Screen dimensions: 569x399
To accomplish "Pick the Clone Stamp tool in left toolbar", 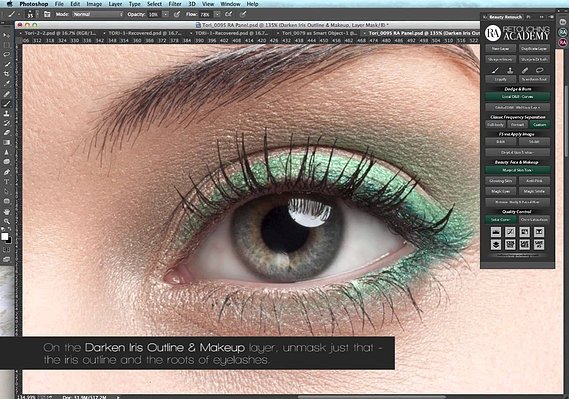I will point(7,114).
